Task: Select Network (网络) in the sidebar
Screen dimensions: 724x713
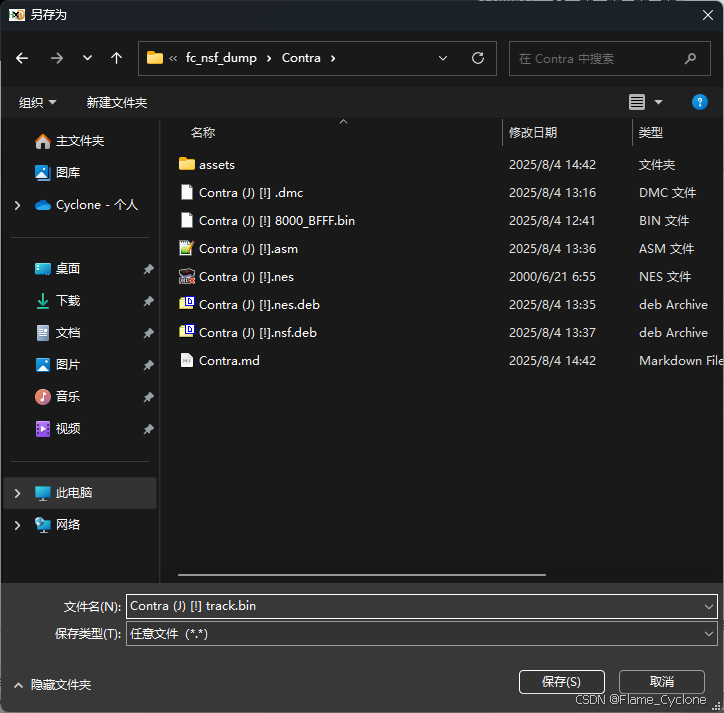Action: (x=58, y=525)
